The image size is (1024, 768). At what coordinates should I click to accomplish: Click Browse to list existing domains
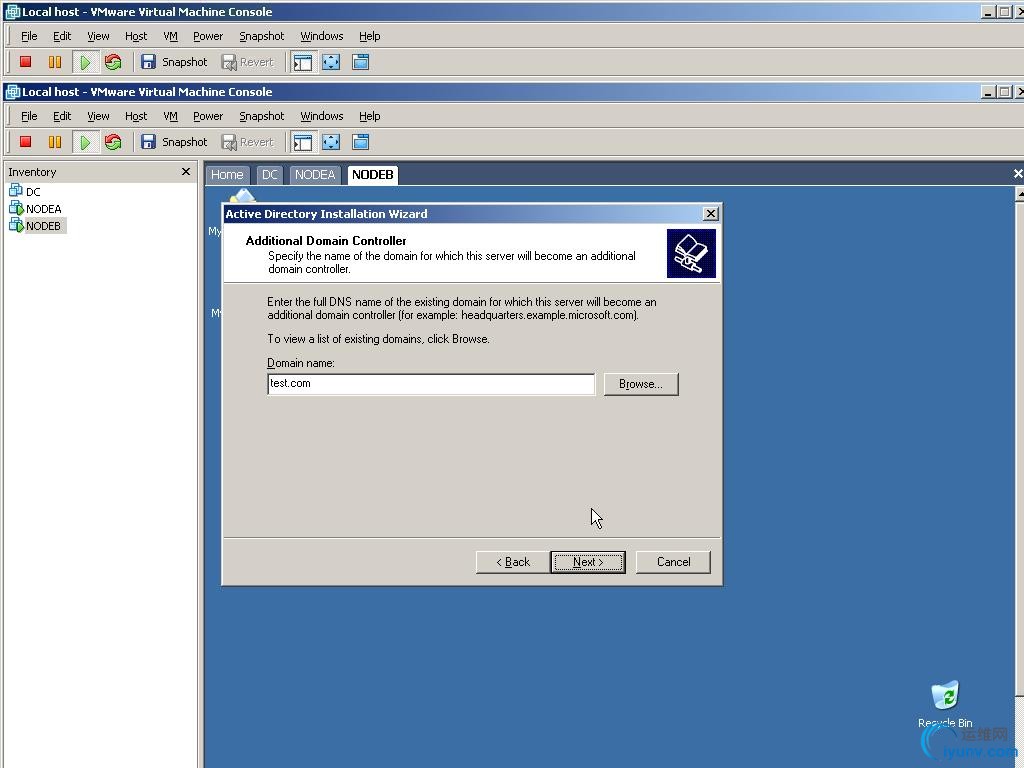point(641,384)
